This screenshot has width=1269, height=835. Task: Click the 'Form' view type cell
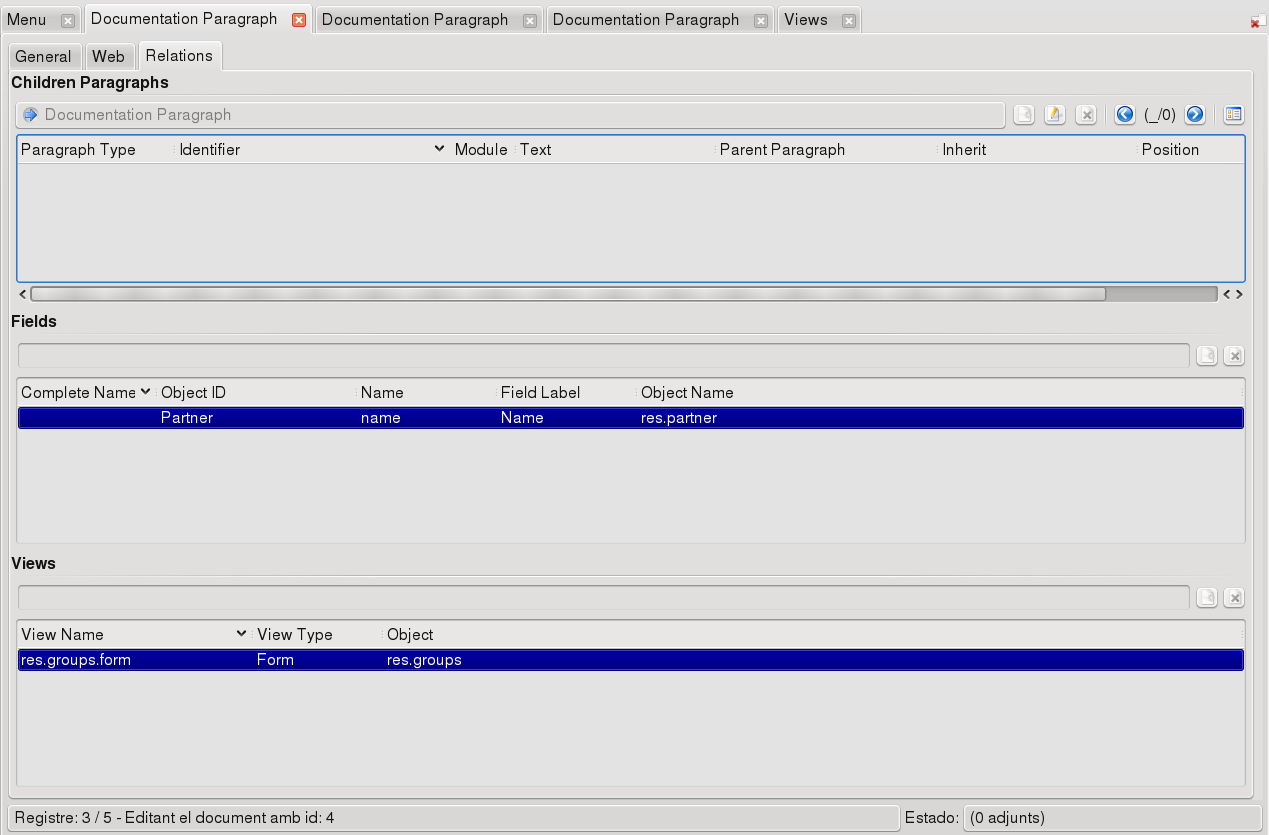coord(275,660)
